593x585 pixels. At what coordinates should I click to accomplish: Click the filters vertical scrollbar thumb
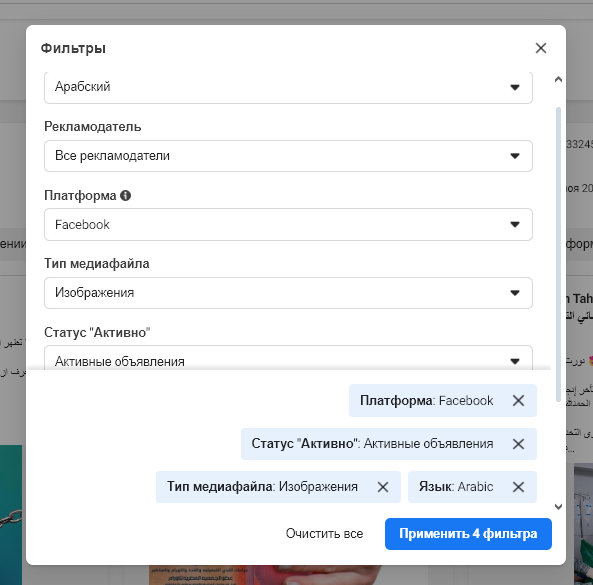coord(558,254)
